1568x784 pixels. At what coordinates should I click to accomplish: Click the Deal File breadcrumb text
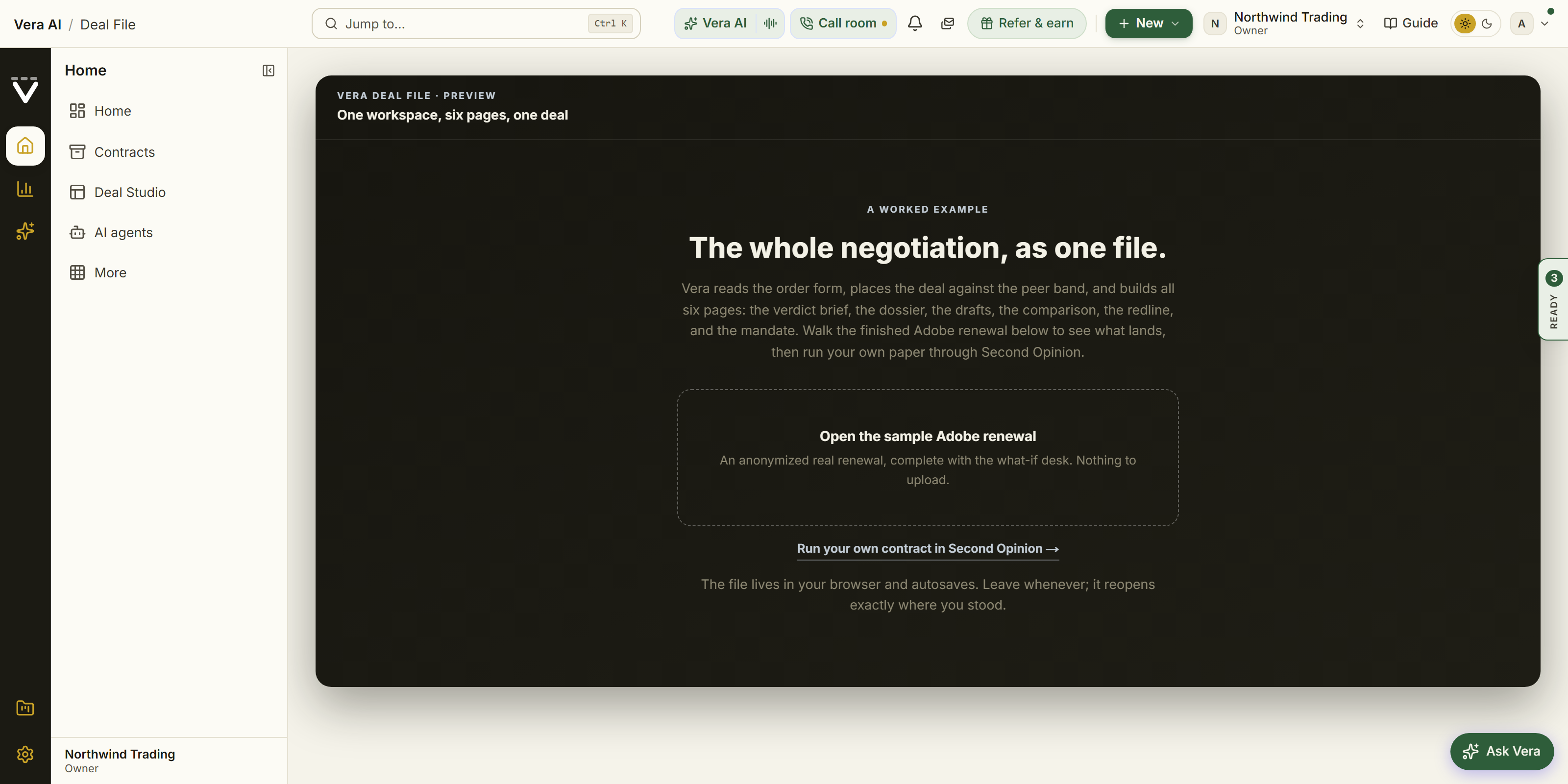coord(108,24)
